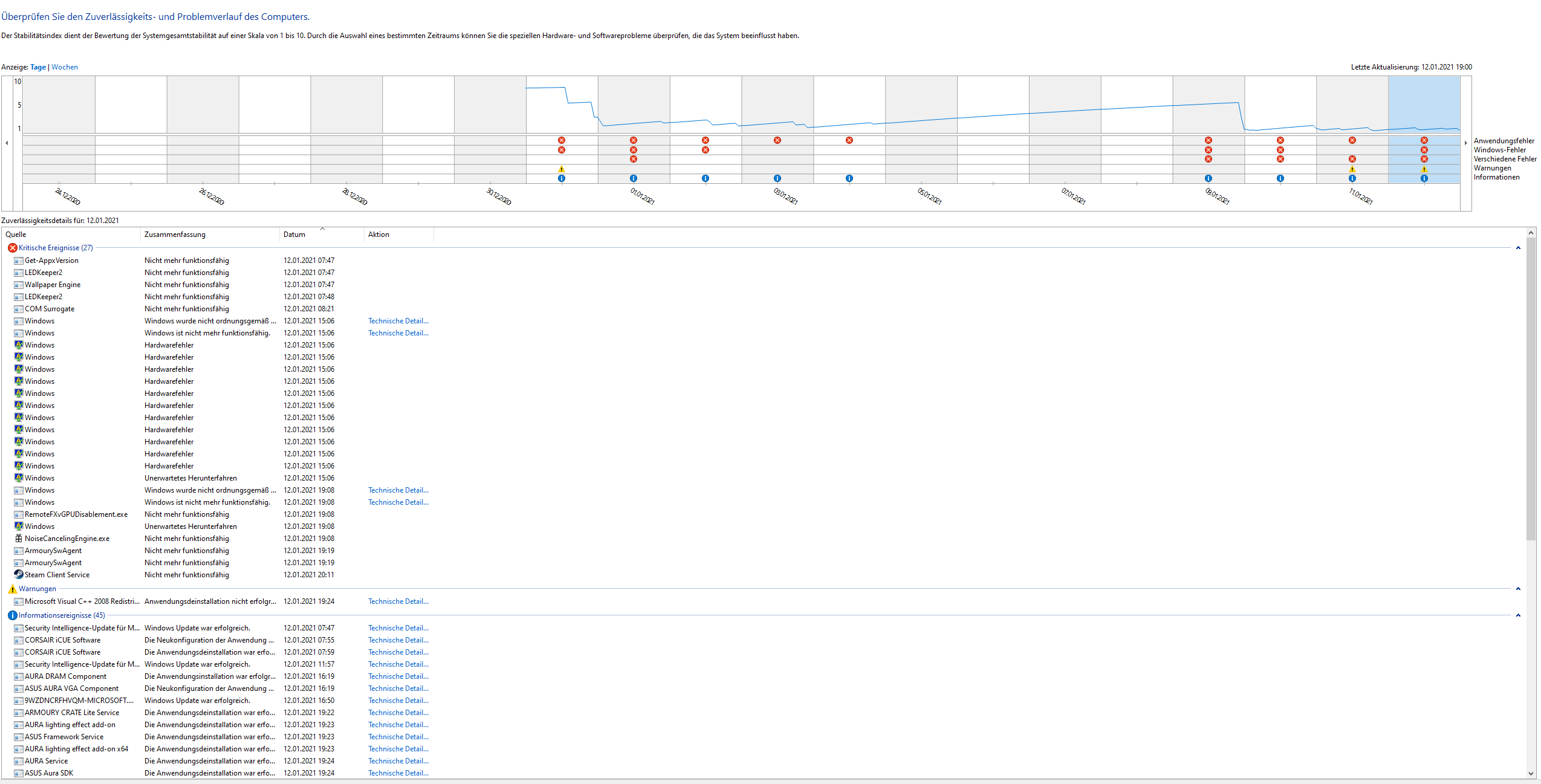Viewport: 1541px width, 784px height.
Task: Click the details list vertical scrollbar
Action: coord(1531,387)
